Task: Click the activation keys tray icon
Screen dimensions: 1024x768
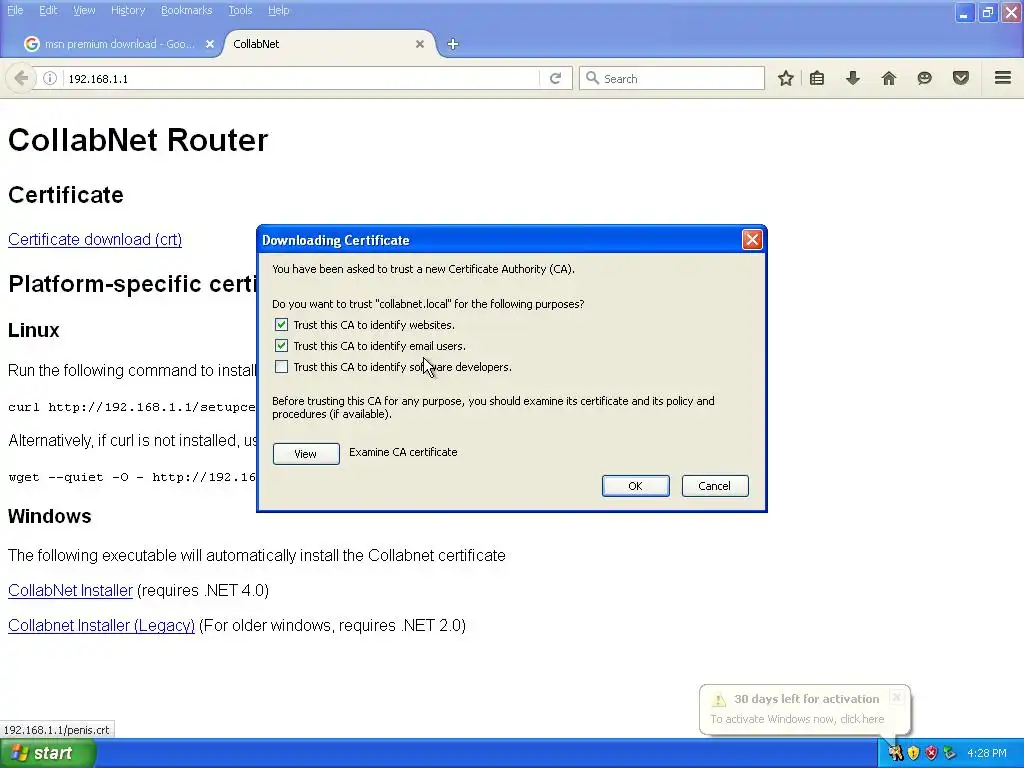Action: point(895,753)
